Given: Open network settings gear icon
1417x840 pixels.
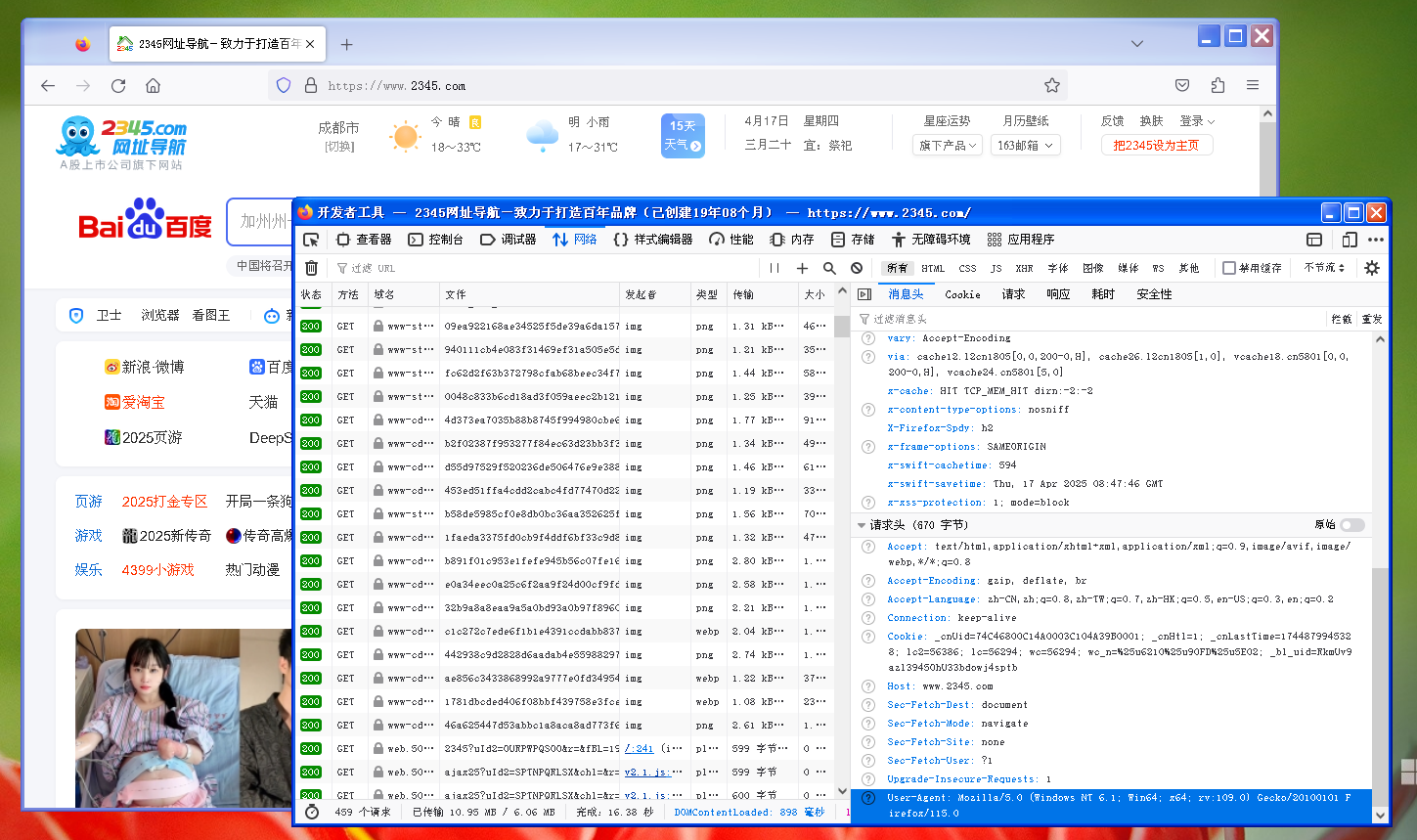Looking at the screenshot, I should tap(1372, 268).
